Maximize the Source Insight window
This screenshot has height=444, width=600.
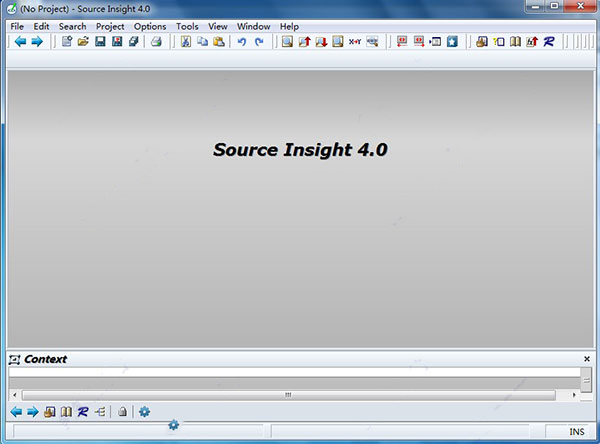tap(554, 7)
